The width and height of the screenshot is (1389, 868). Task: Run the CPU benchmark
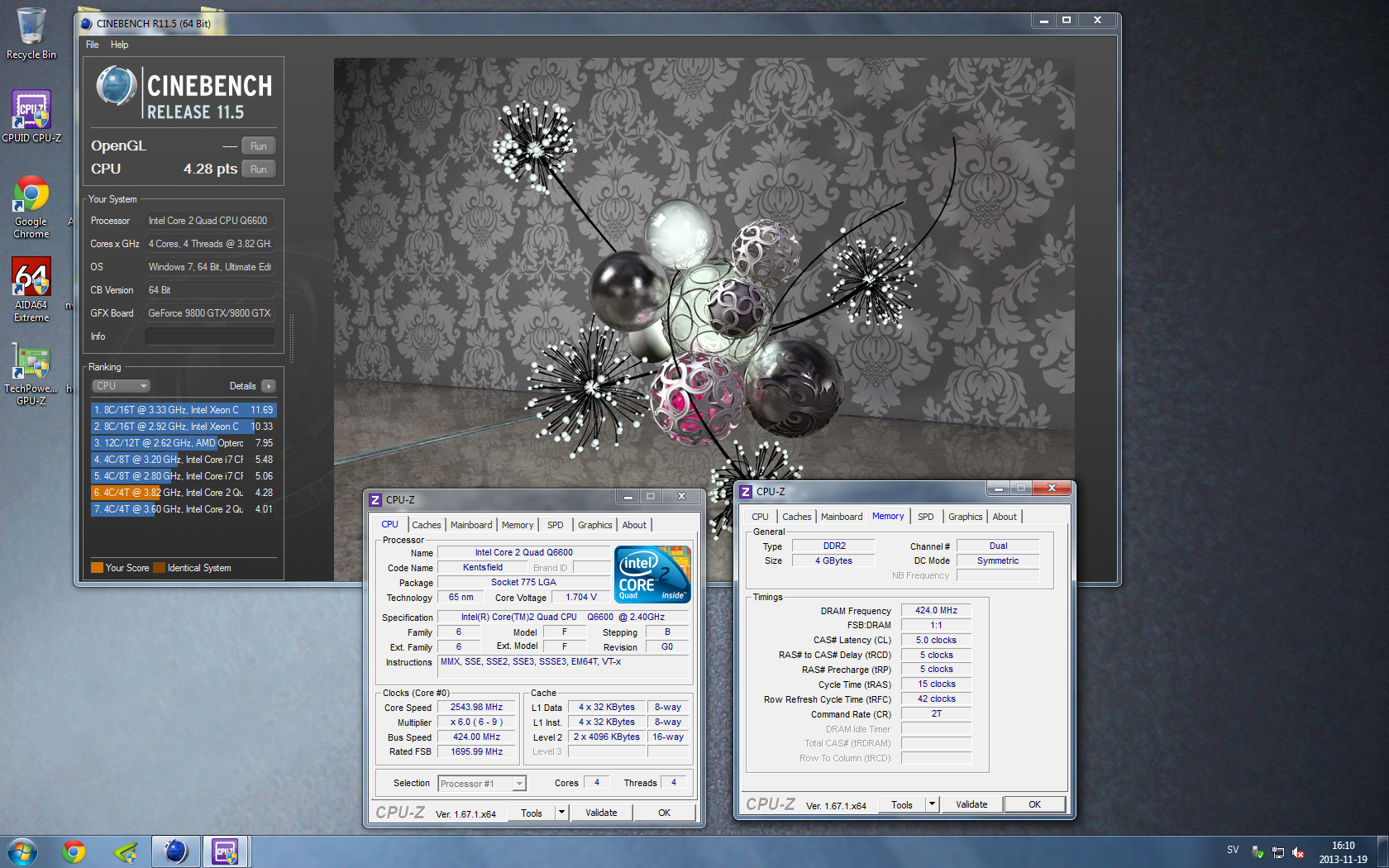point(259,169)
